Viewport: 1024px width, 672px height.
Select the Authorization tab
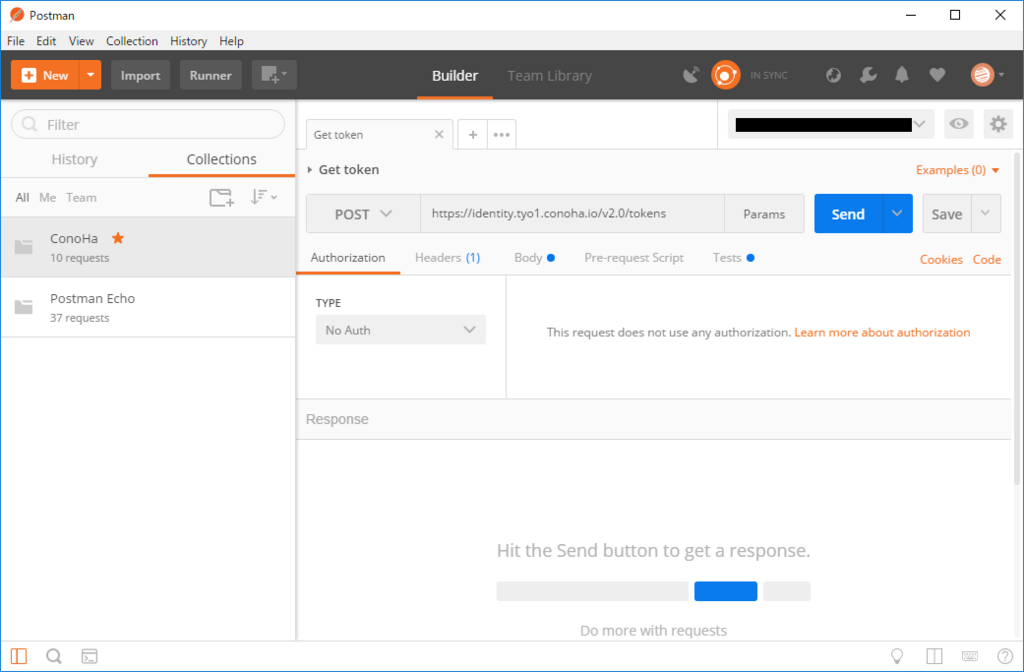tap(347, 258)
